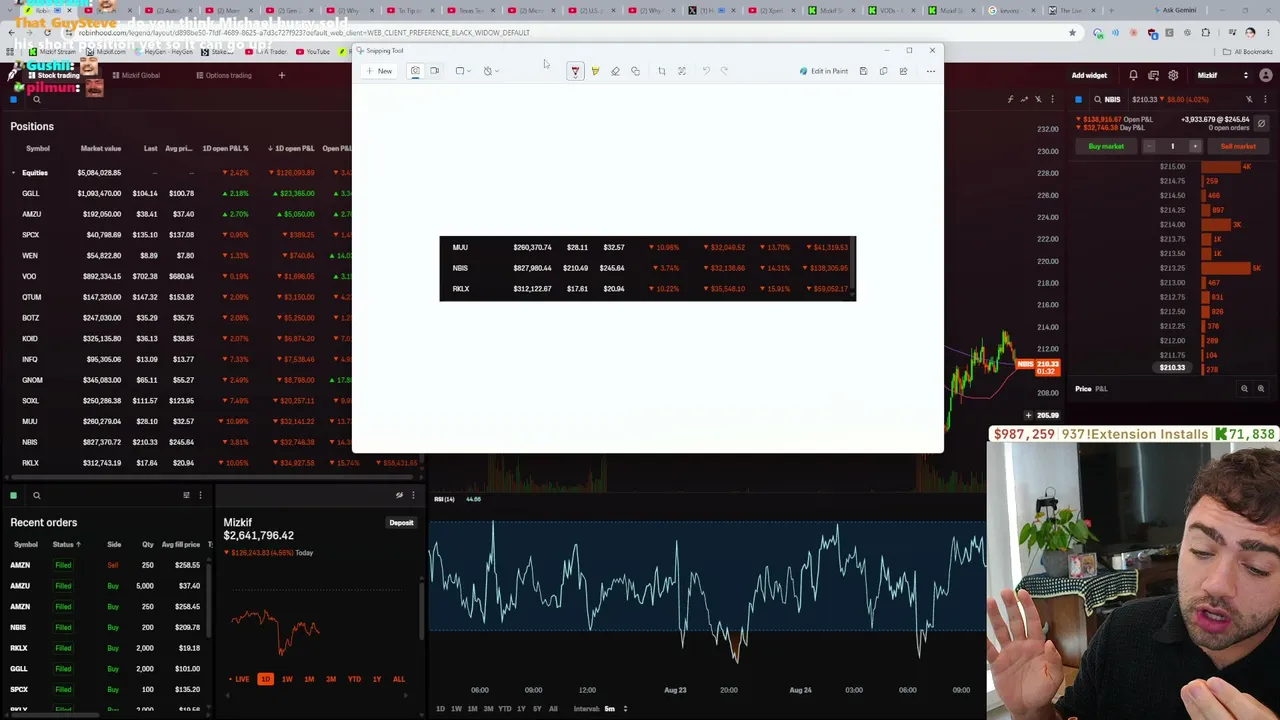This screenshot has height=720, width=1280.
Task: Toggle the slashed-circle icon beside open orders
Action: coord(1261,124)
